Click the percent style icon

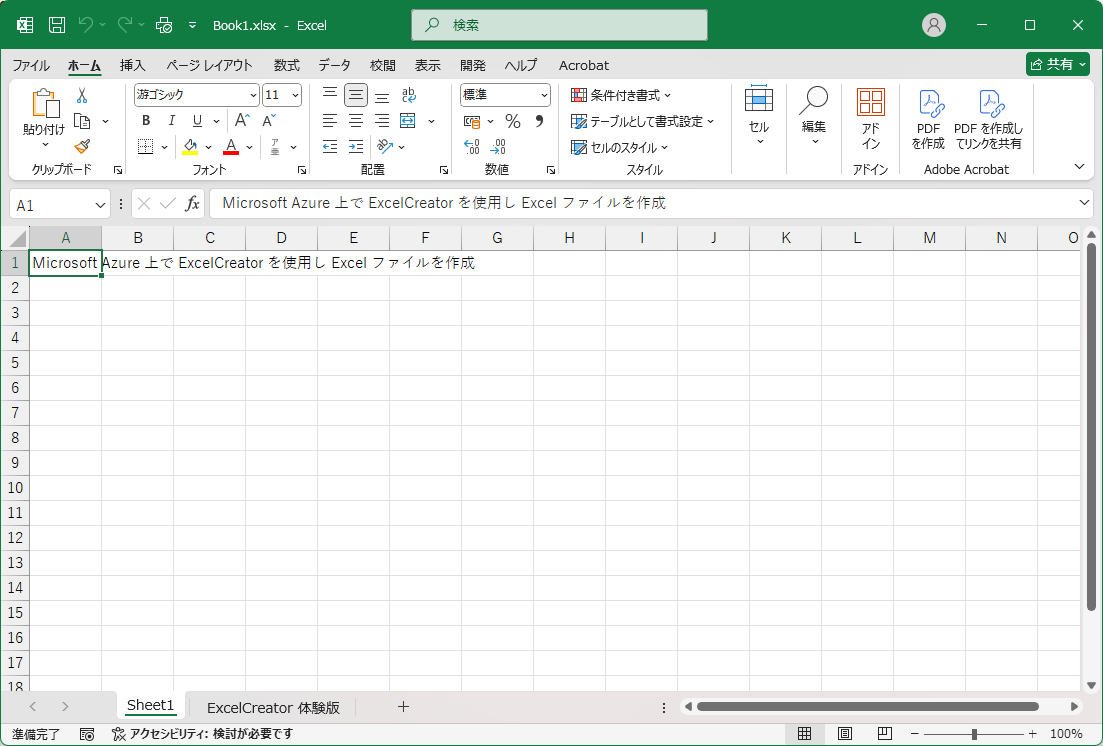pyautogui.click(x=513, y=121)
